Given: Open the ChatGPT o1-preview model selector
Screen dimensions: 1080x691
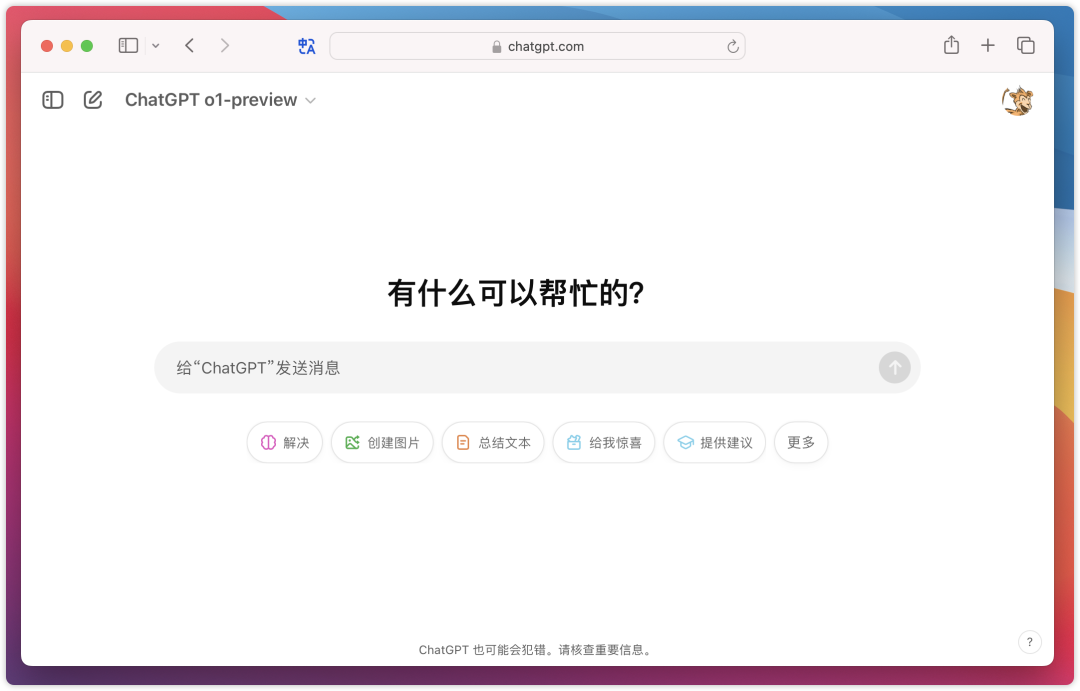Looking at the screenshot, I should pyautogui.click(x=220, y=100).
